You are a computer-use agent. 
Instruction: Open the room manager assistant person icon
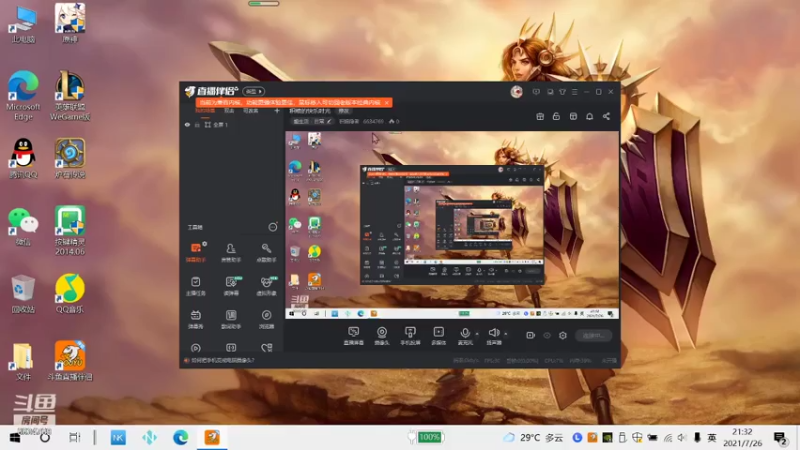click(231, 248)
